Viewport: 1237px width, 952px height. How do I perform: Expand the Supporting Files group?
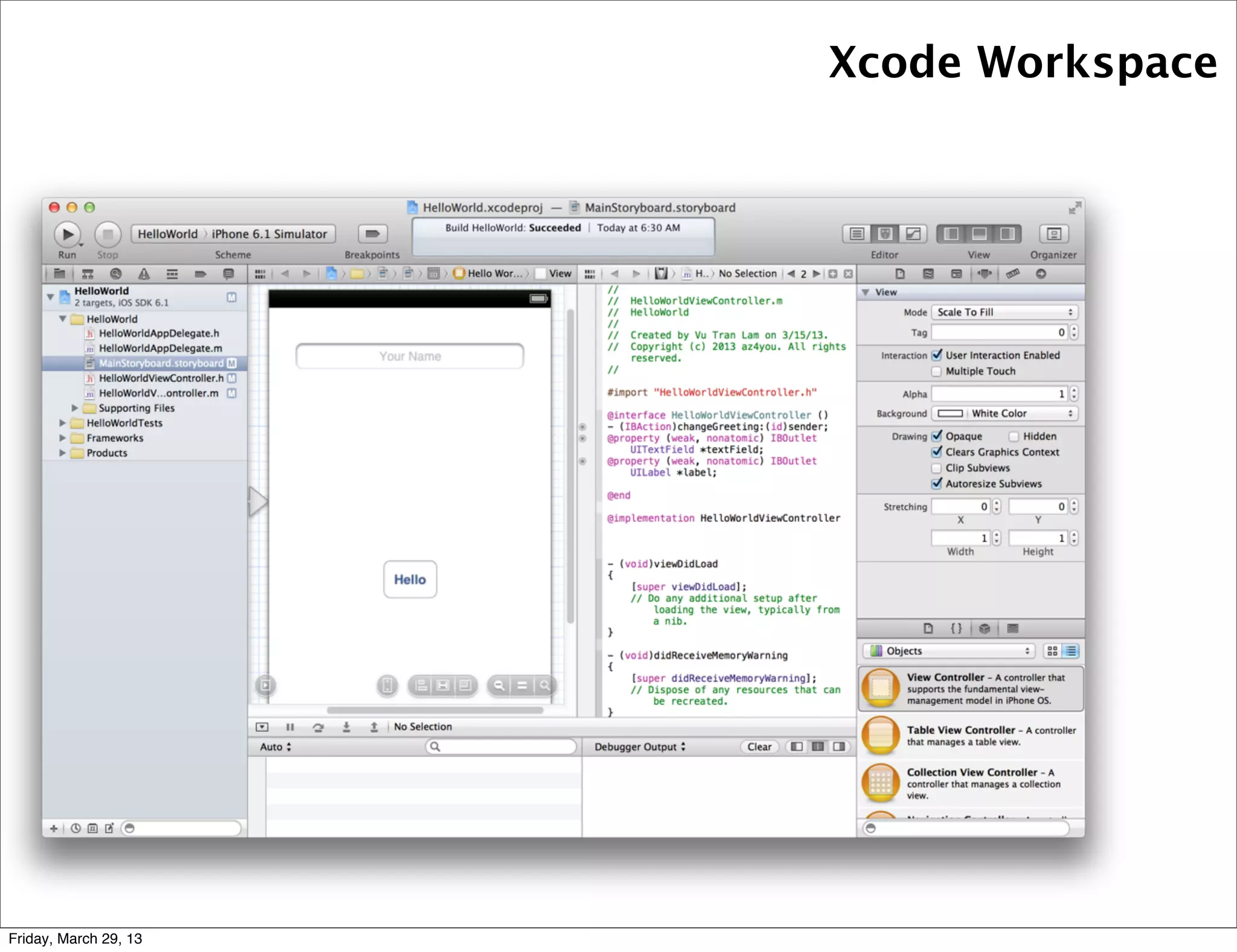[74, 408]
